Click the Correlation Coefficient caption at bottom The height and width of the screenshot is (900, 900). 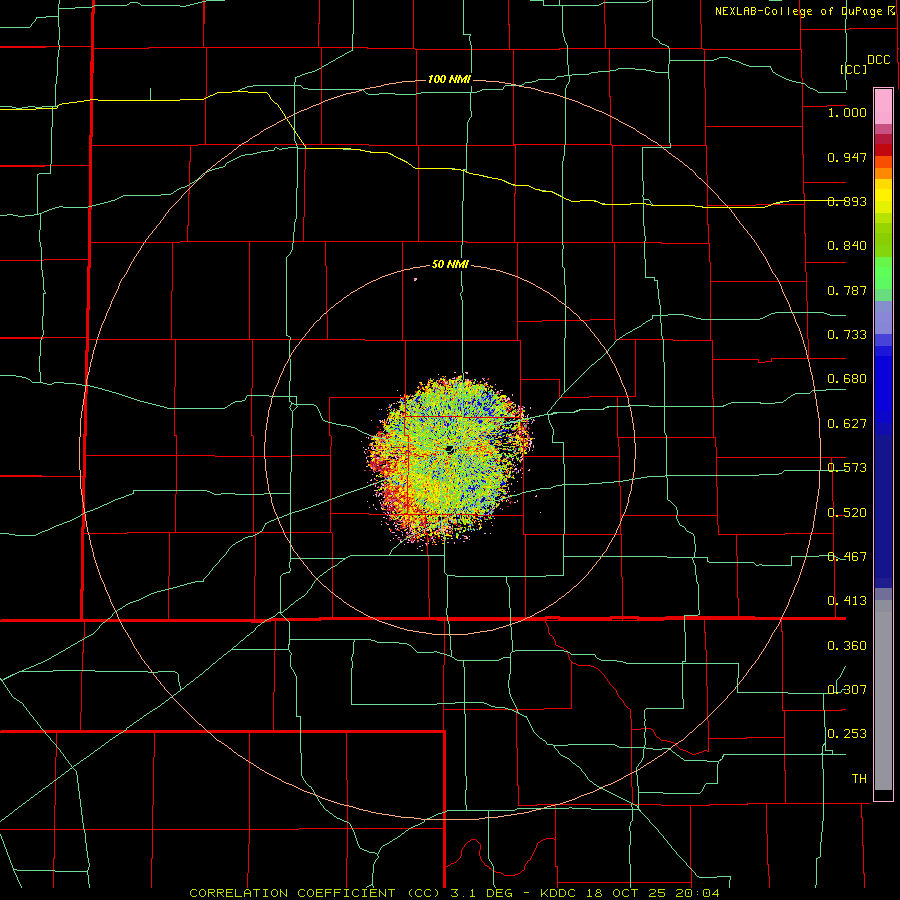(x=455, y=893)
